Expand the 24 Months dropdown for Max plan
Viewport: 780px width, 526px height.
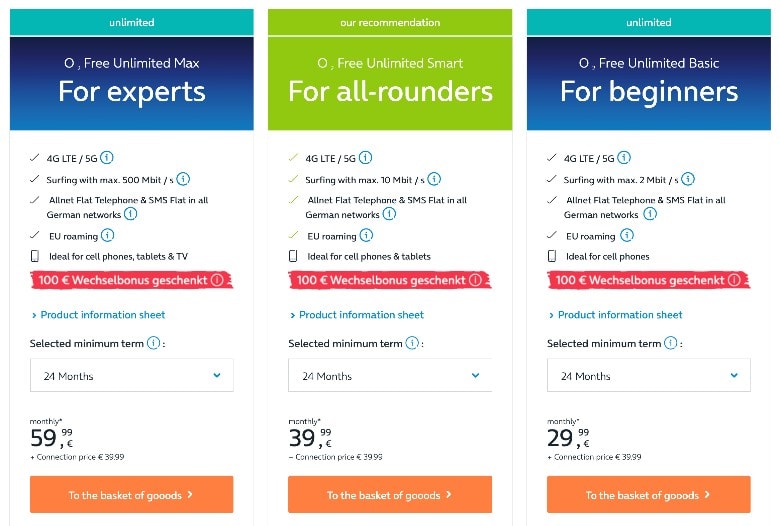[131, 376]
